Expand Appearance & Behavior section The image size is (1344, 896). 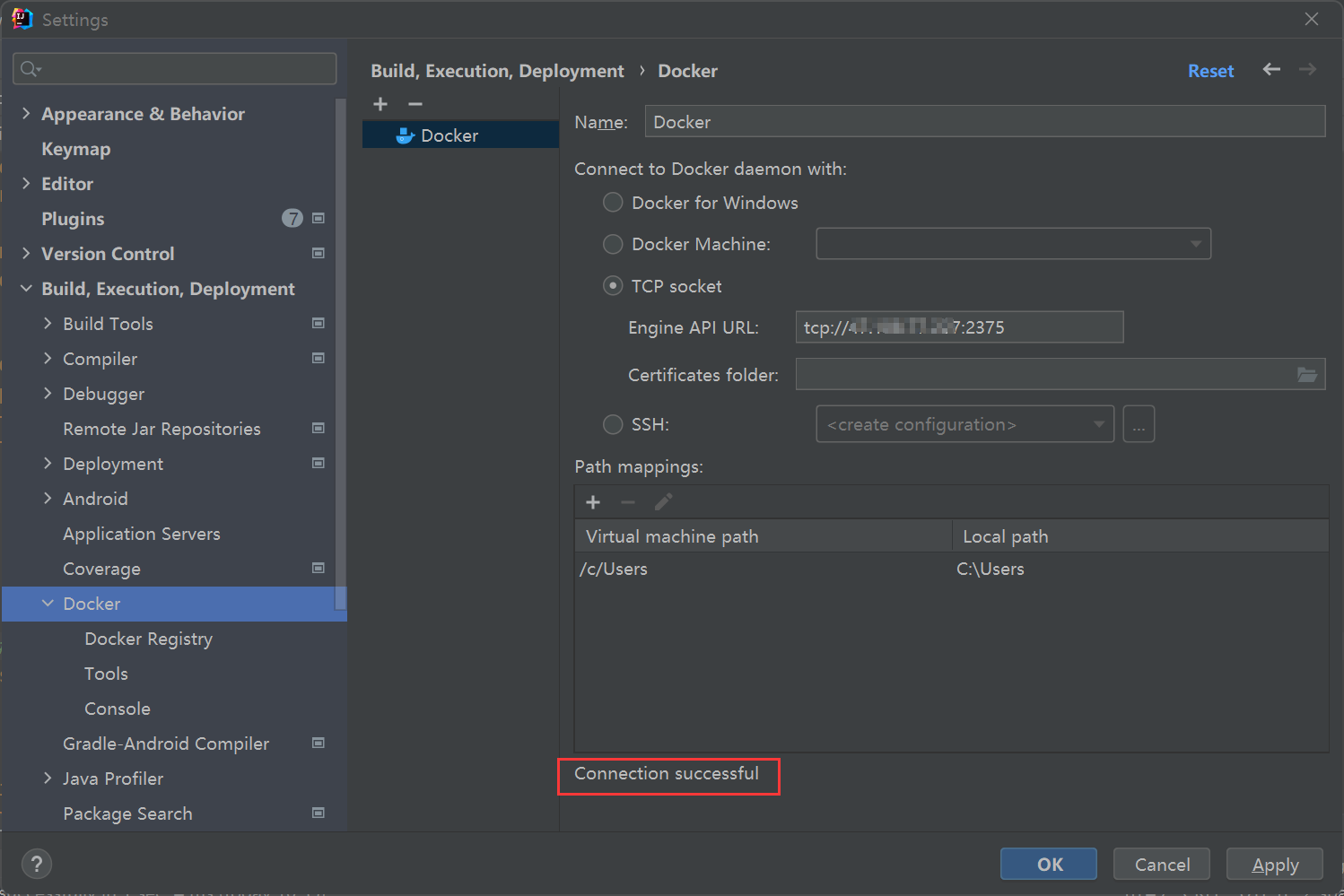point(26,113)
